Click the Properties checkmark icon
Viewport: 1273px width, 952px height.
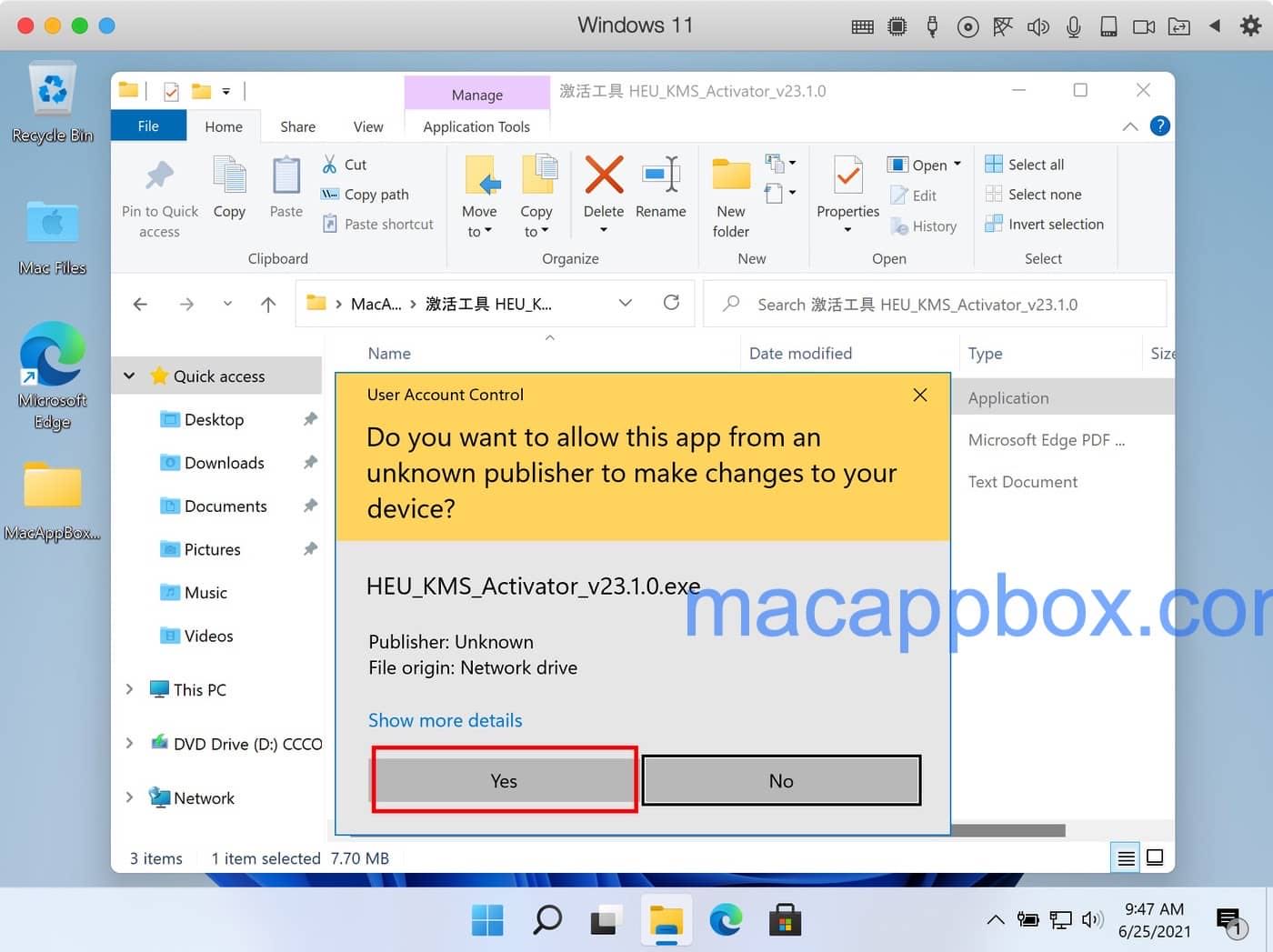tap(847, 175)
